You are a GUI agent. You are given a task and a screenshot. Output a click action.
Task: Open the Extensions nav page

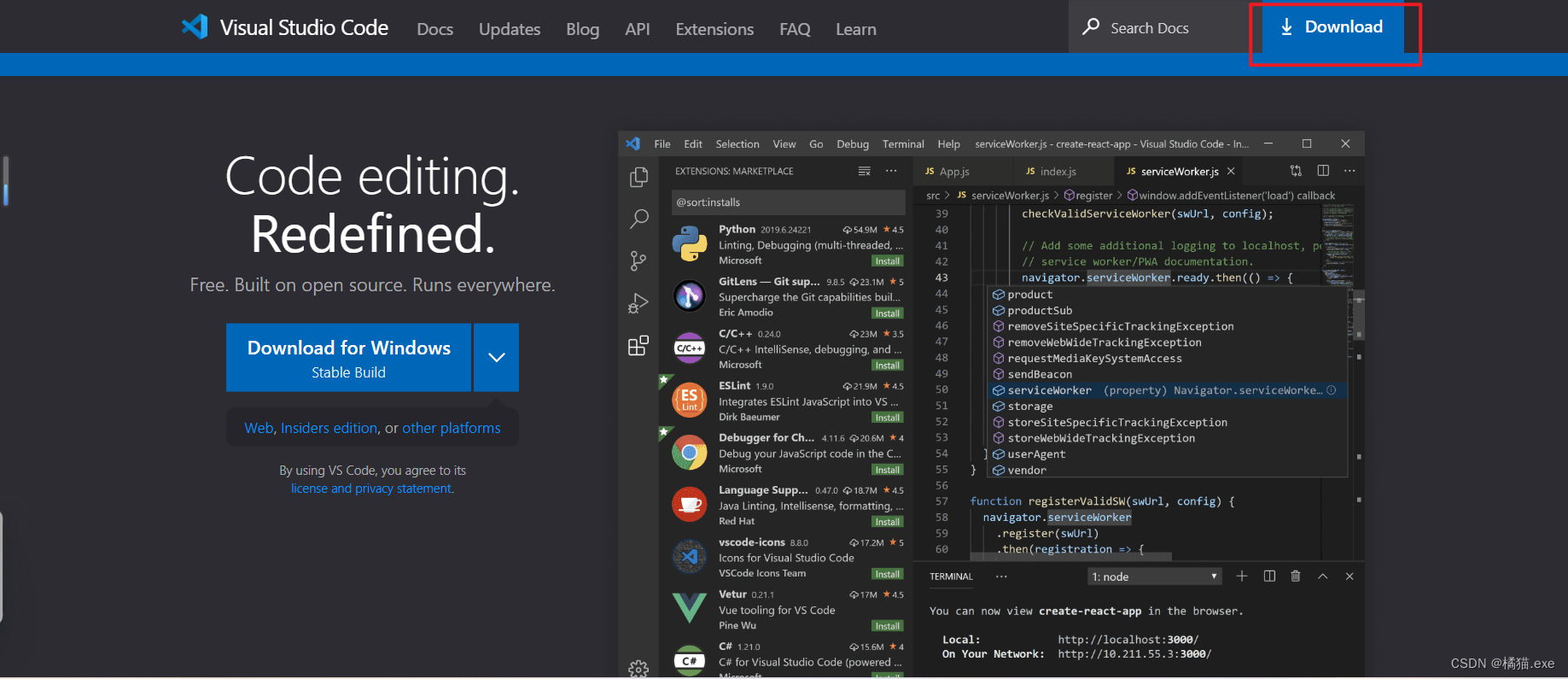(714, 29)
